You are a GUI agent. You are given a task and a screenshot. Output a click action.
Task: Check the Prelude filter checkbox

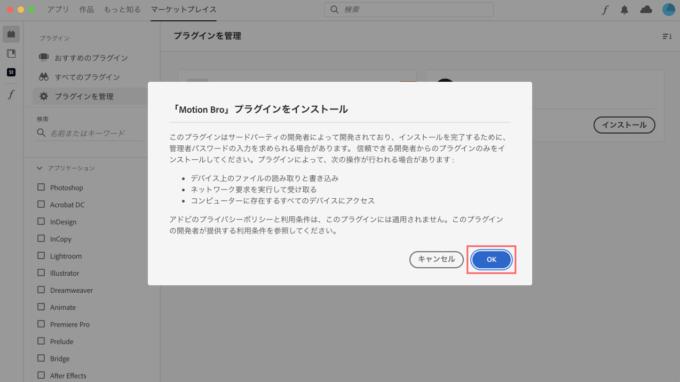[41, 341]
